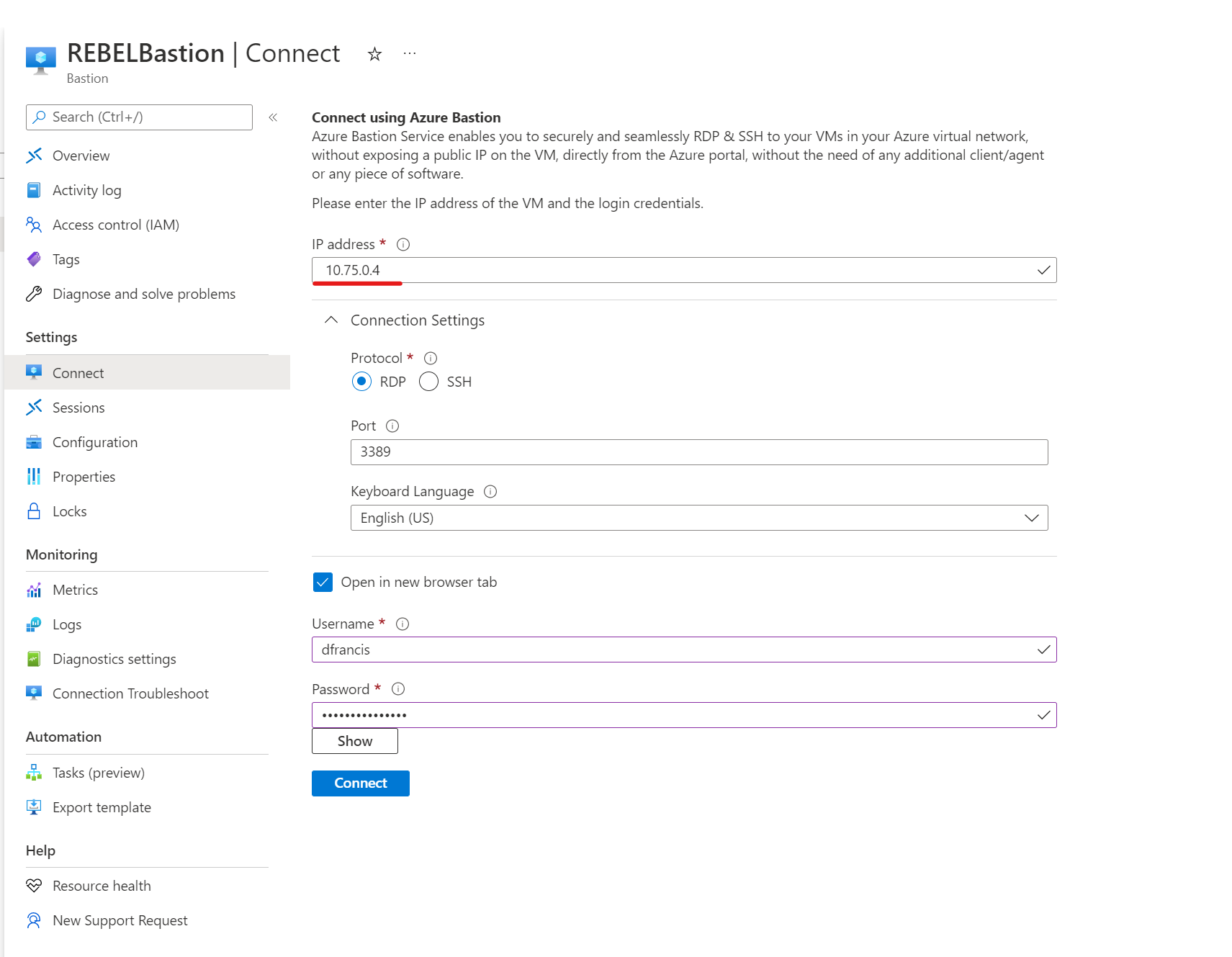
Task: Click the New Support Request icon
Action: coord(34,920)
